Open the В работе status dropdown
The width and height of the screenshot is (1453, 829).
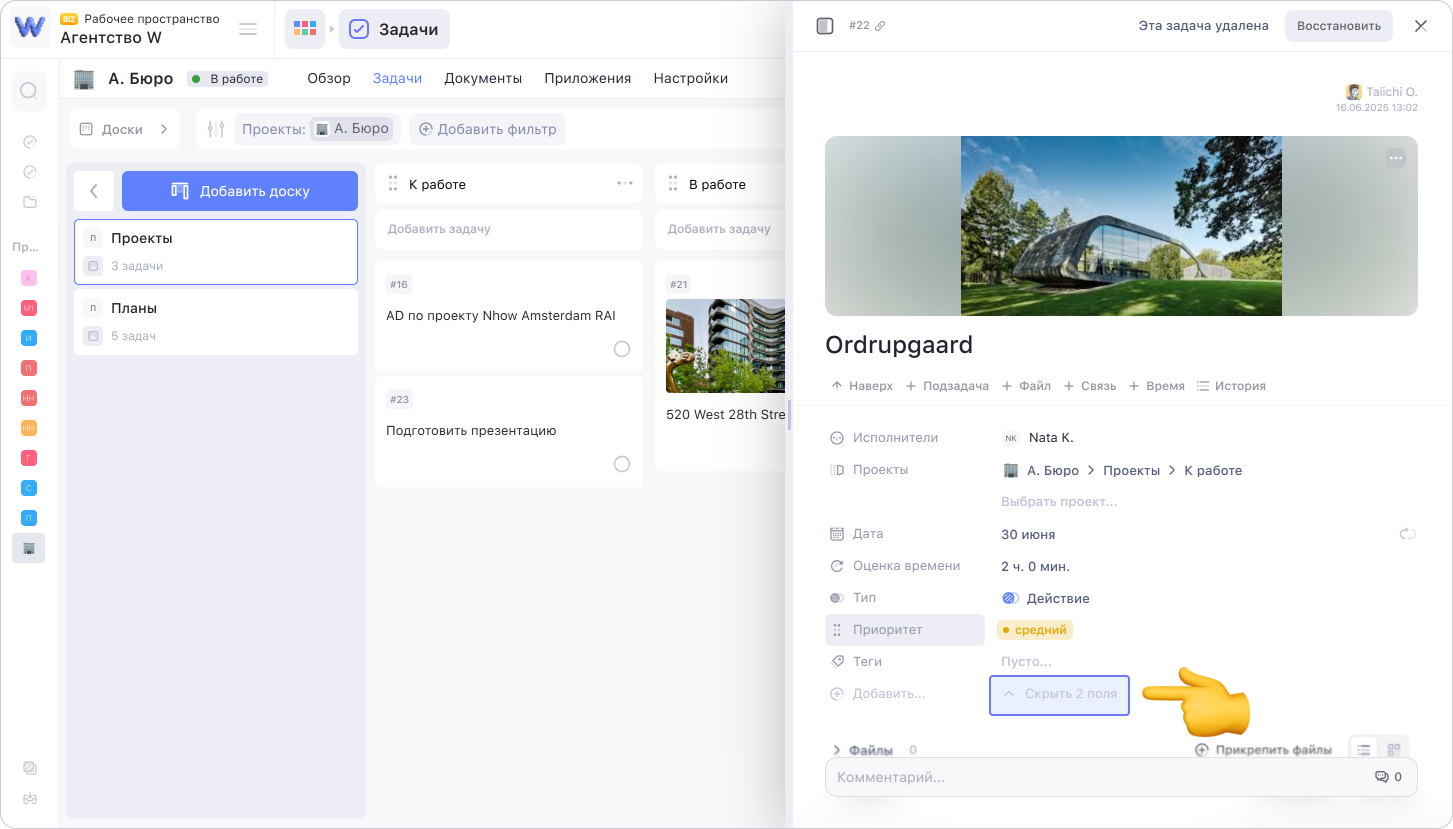pyautogui.click(x=227, y=79)
